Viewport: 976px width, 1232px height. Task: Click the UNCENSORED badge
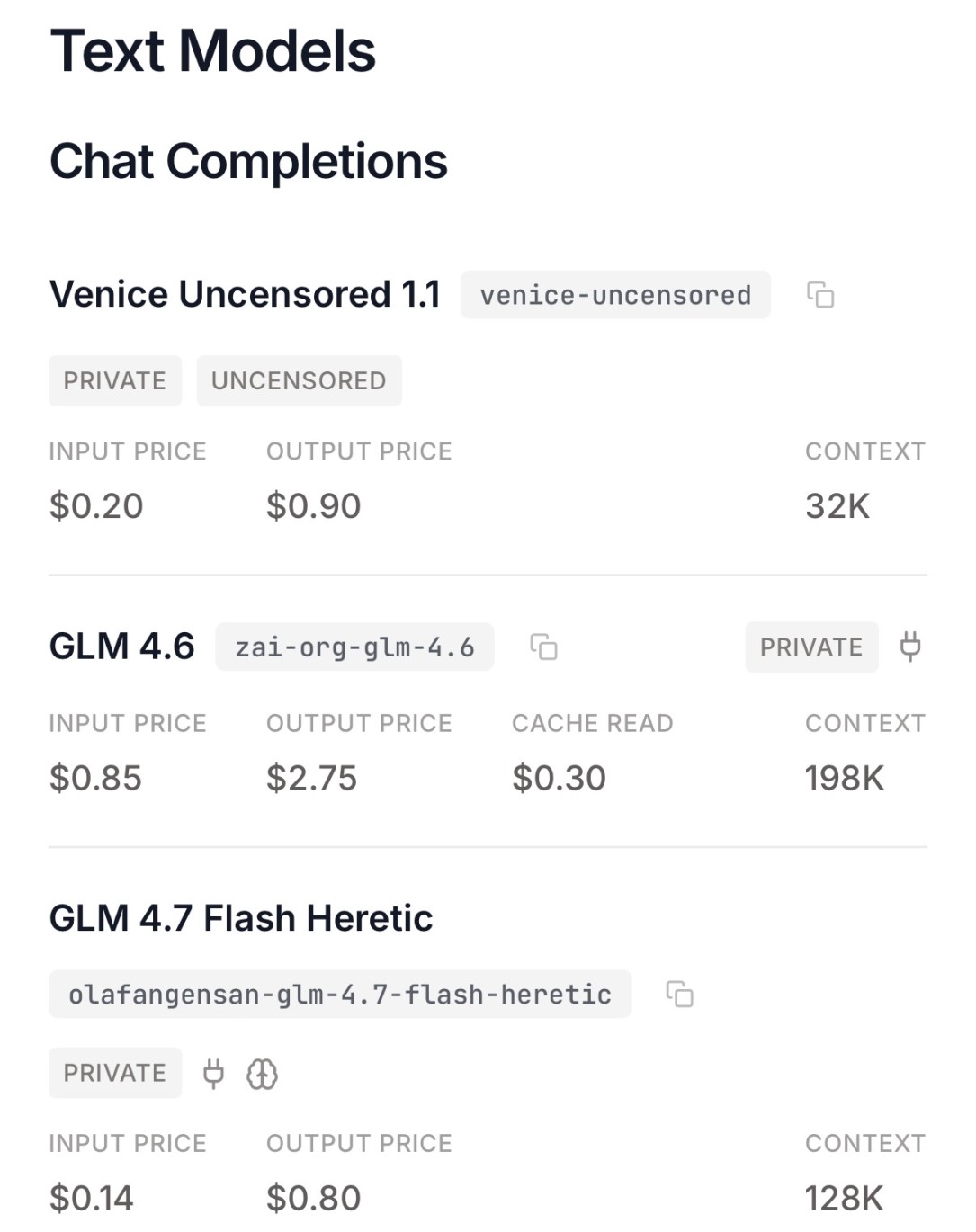[299, 380]
